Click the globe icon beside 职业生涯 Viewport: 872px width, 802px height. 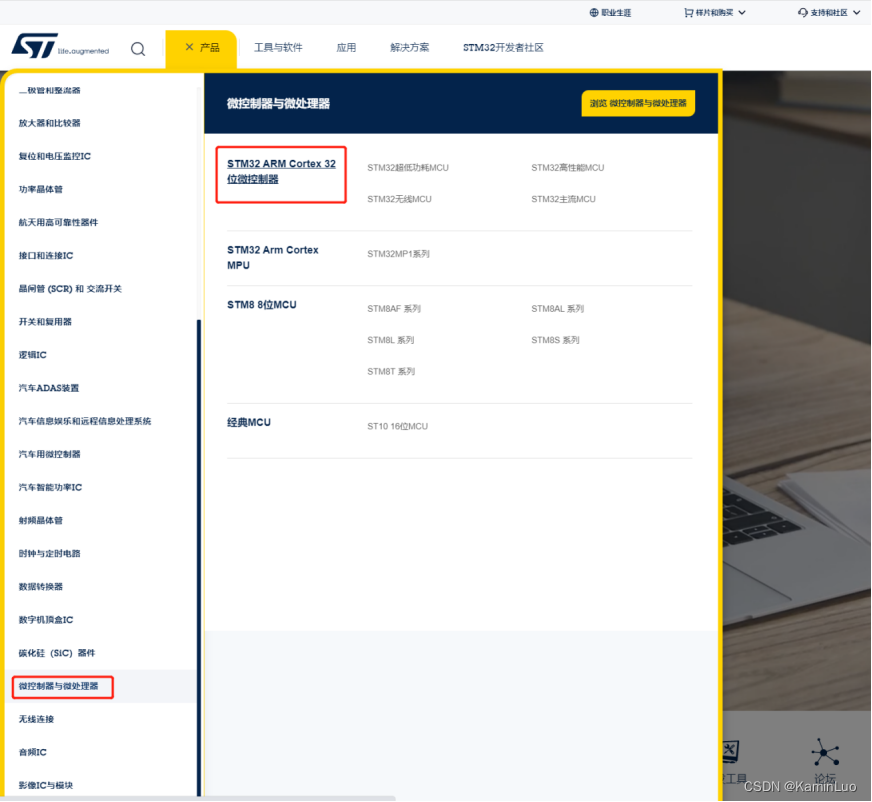[594, 12]
